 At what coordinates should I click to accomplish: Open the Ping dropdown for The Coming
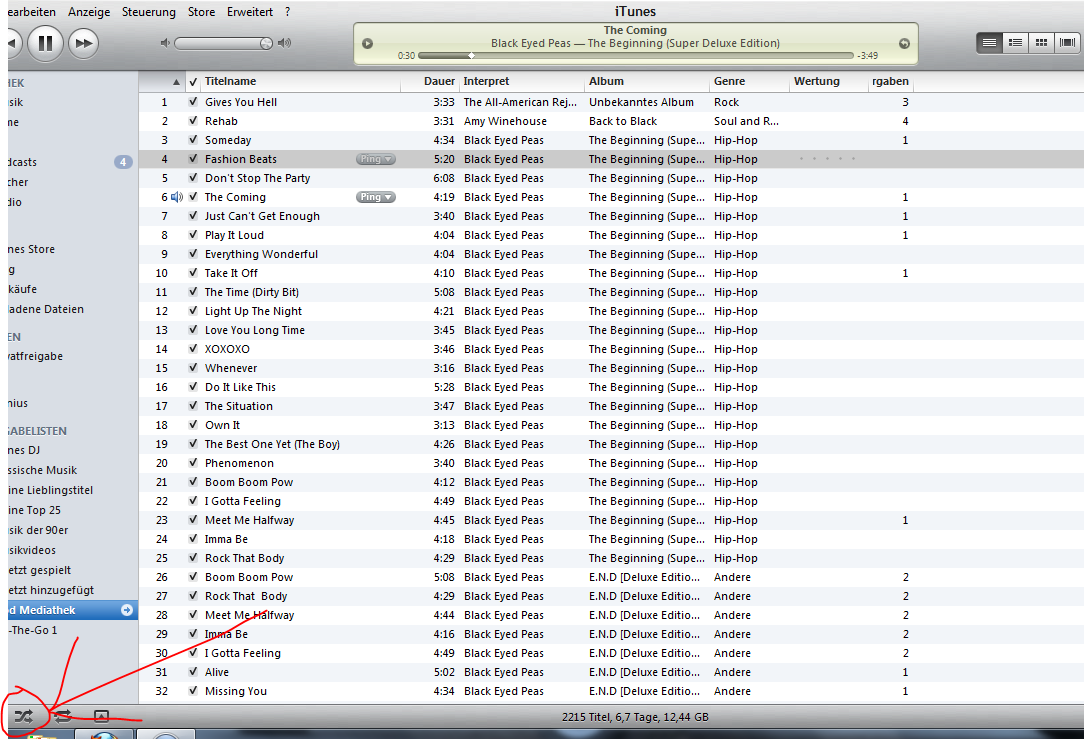click(x=375, y=197)
